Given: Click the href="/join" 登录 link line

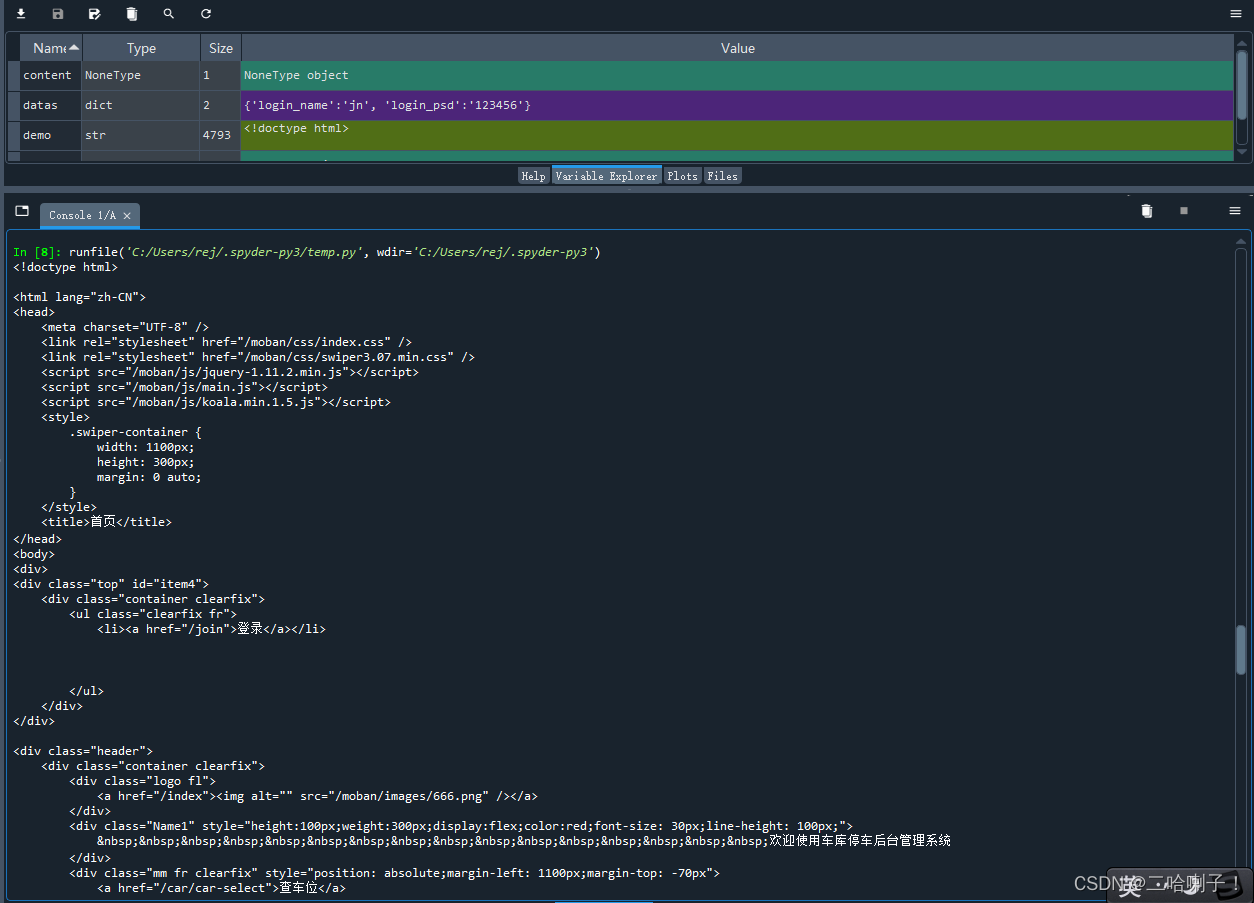Looking at the screenshot, I should [211, 629].
